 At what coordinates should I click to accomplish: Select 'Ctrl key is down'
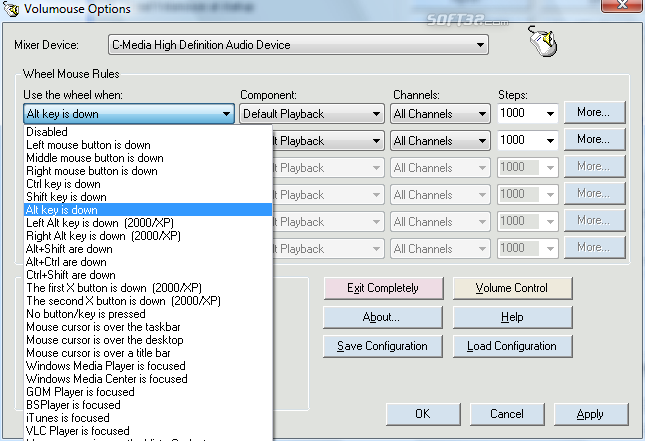point(148,184)
